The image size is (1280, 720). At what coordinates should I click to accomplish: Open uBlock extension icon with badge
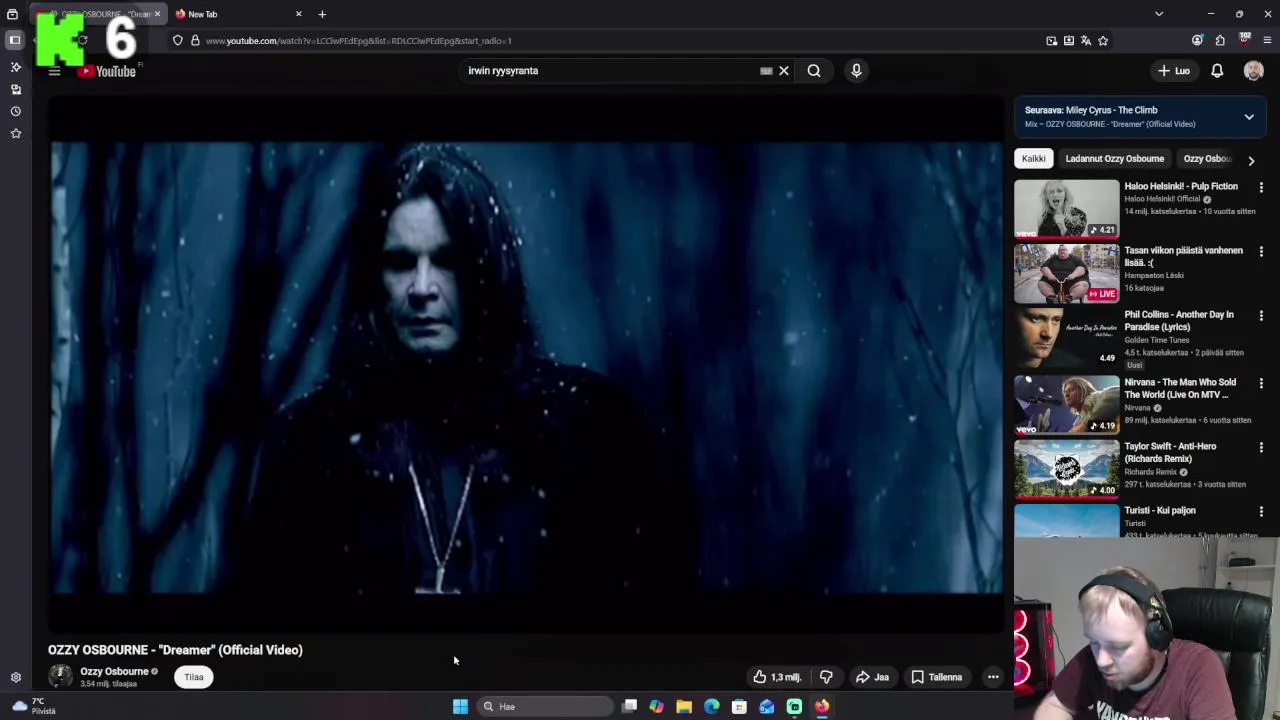(1245, 40)
